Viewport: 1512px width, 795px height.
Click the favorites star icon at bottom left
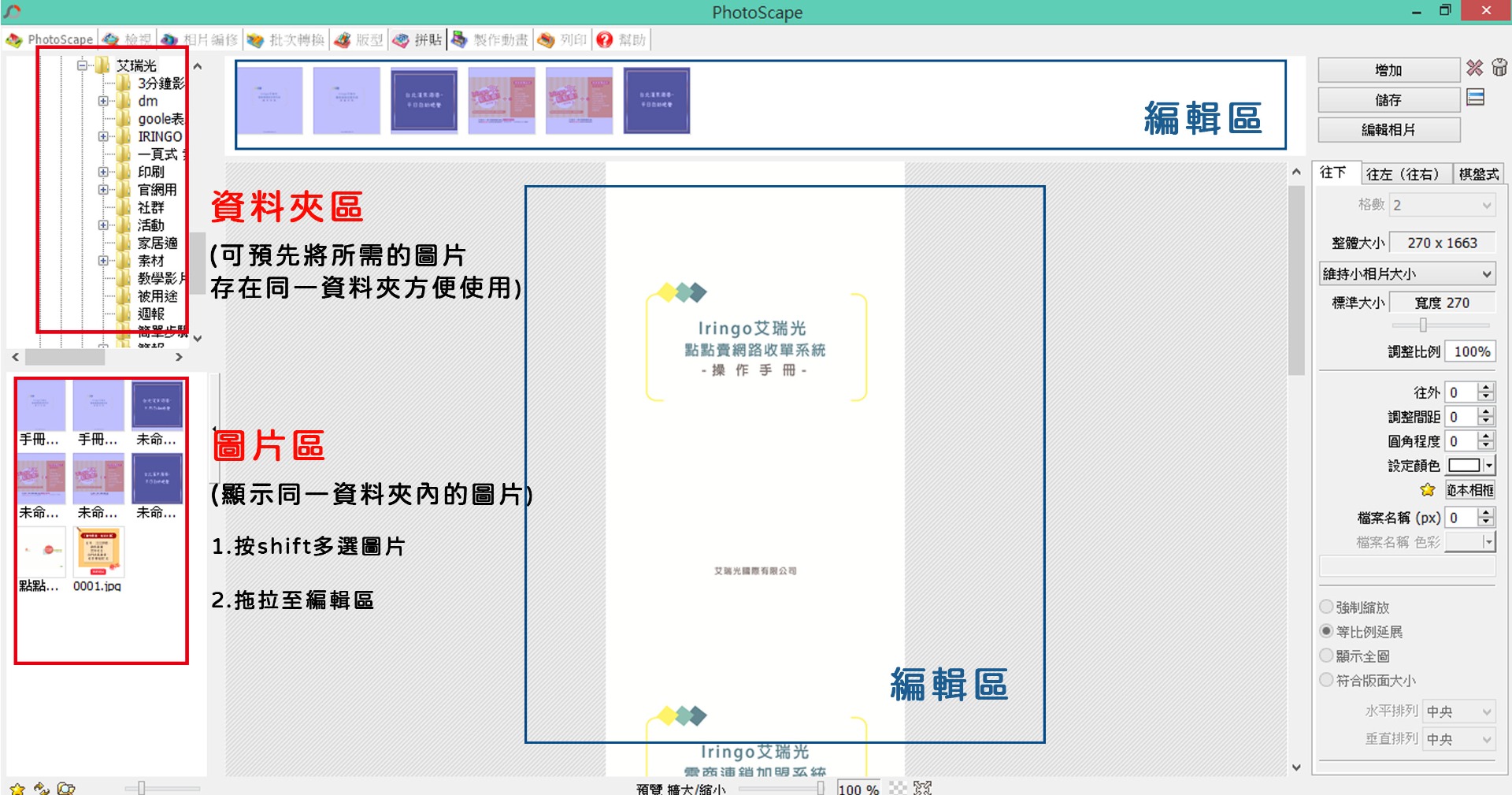pyautogui.click(x=17, y=788)
